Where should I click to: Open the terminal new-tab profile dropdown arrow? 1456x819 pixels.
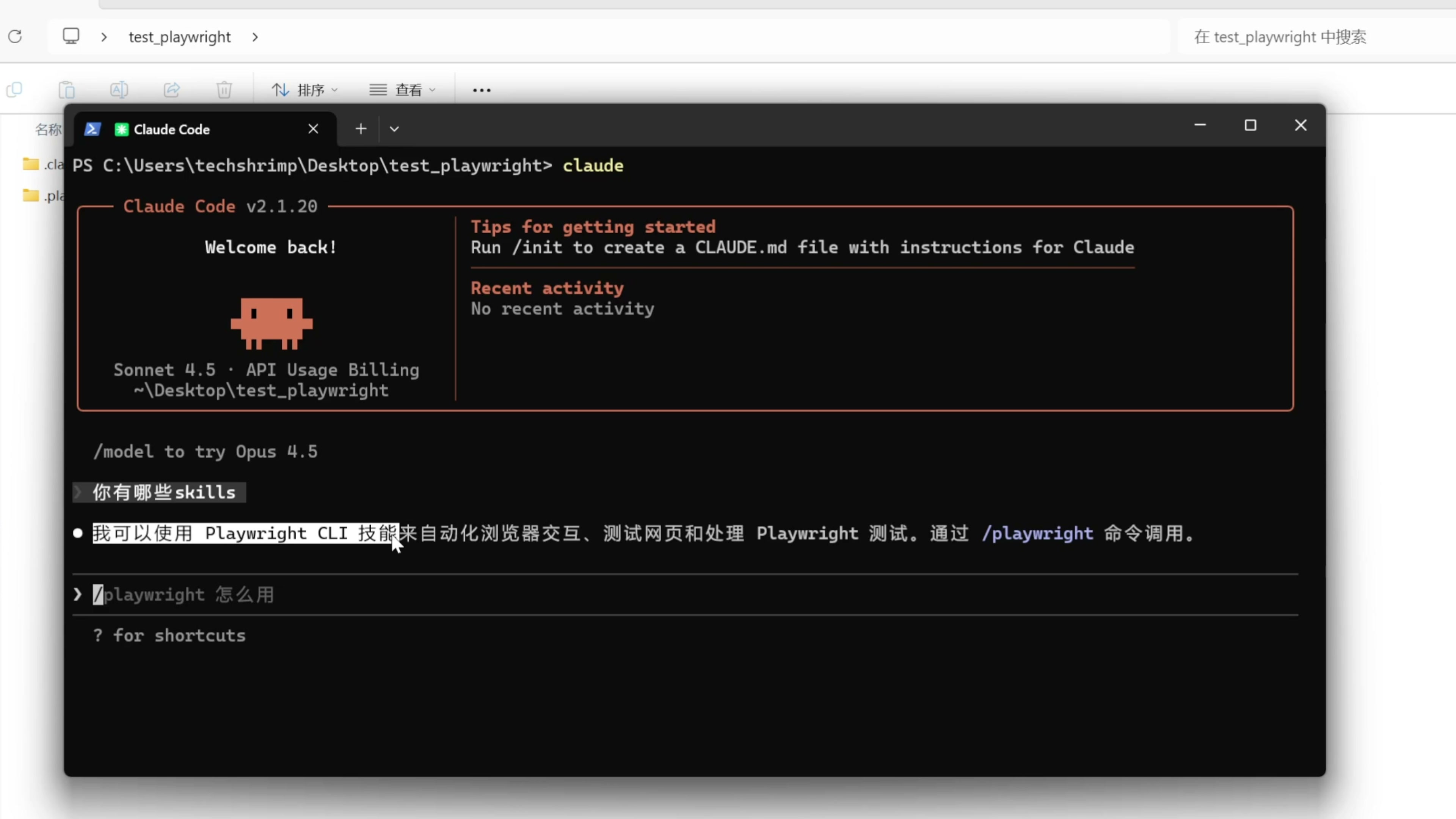tap(394, 129)
